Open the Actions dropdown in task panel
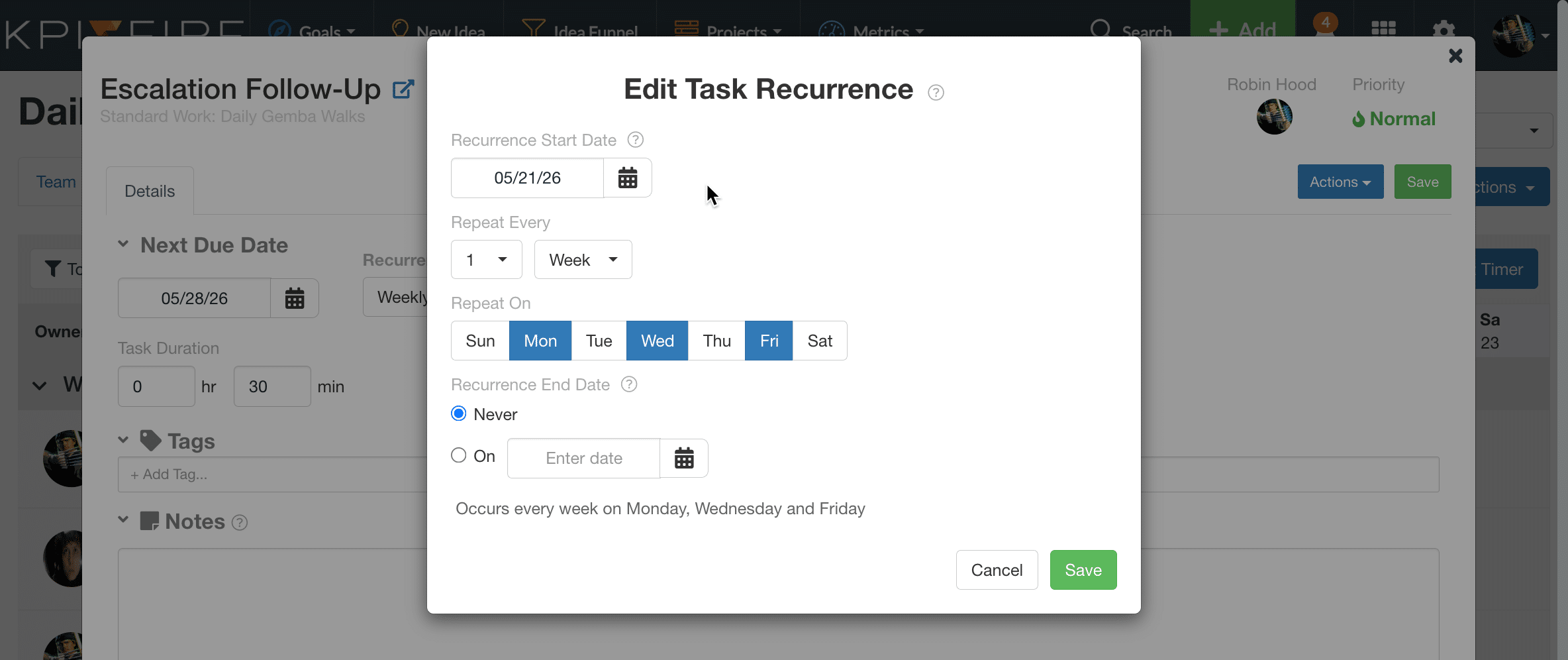This screenshot has width=1568, height=660. 1340,182
